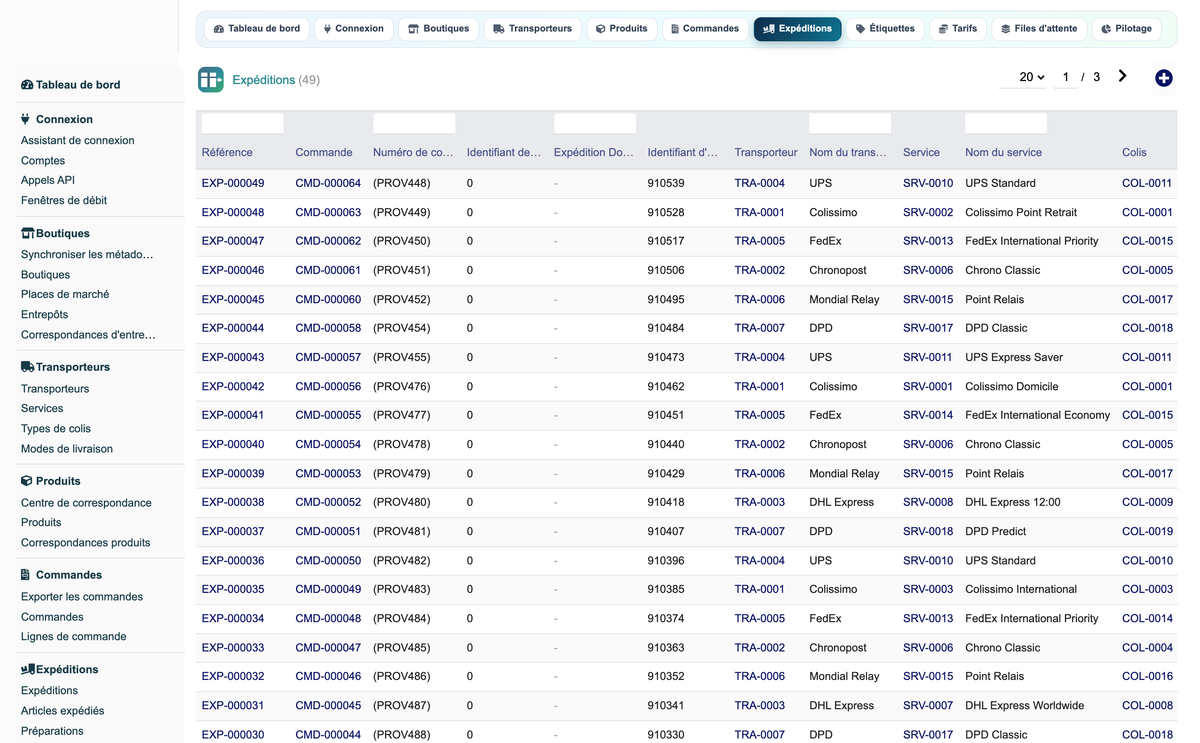The width and height of the screenshot is (1200, 743).
Task: Click the page number input field
Action: (1065, 77)
